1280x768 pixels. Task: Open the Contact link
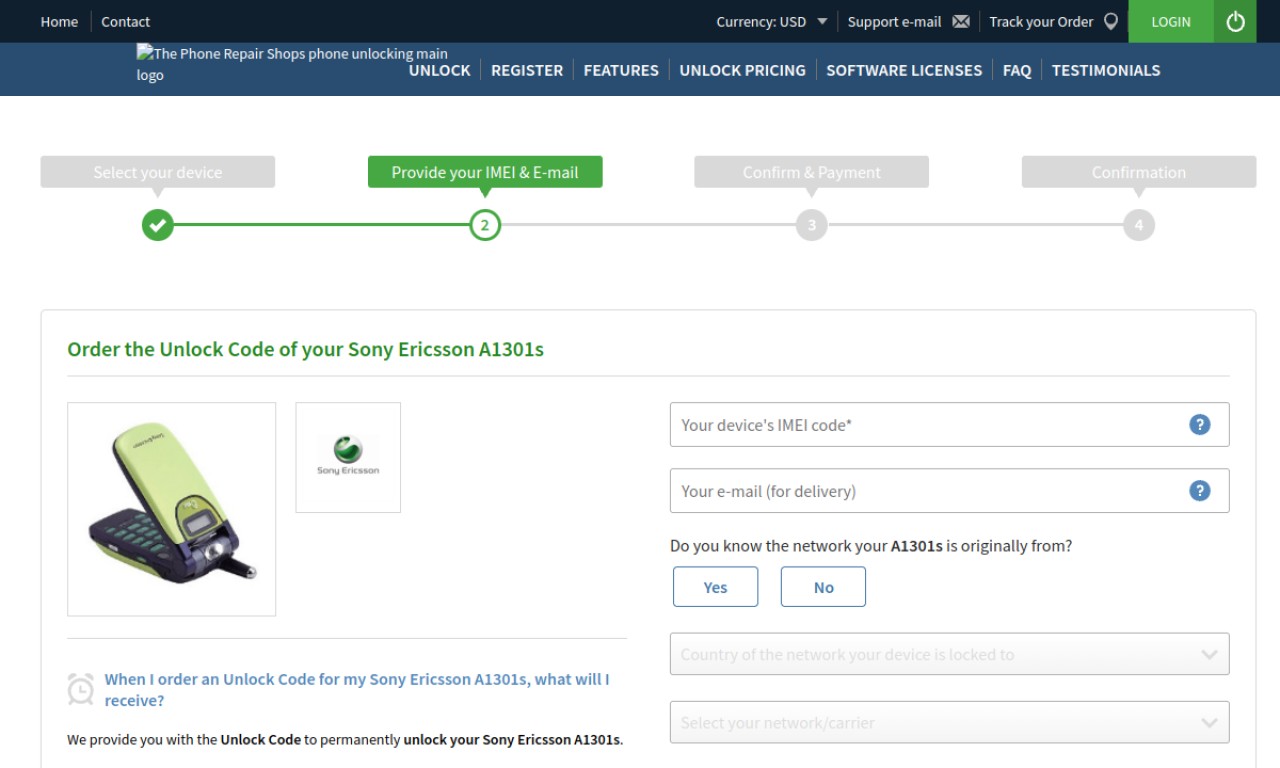point(125,21)
